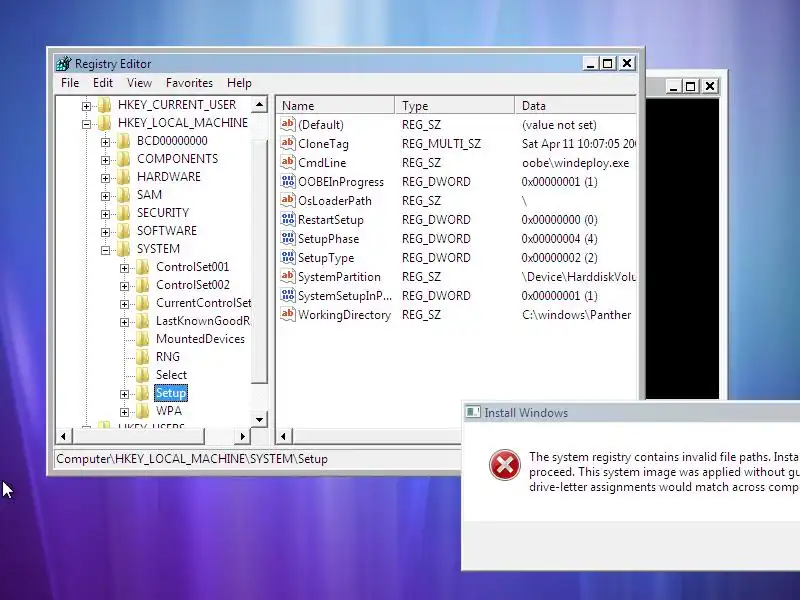Click values pane scroll left arrow
The height and width of the screenshot is (600, 800).
[x=284, y=436]
